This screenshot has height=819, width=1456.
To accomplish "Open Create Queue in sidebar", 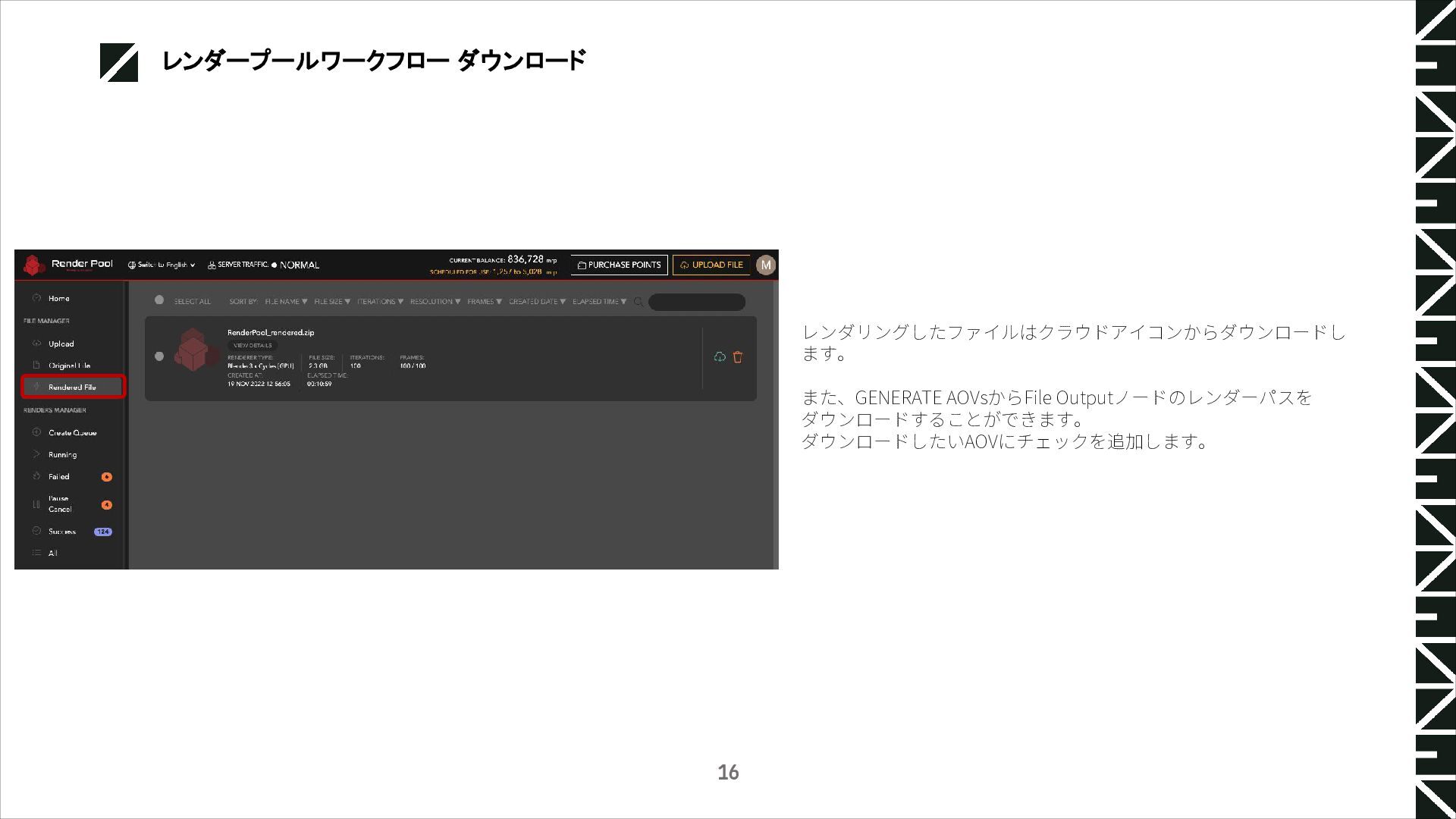I will point(72,433).
